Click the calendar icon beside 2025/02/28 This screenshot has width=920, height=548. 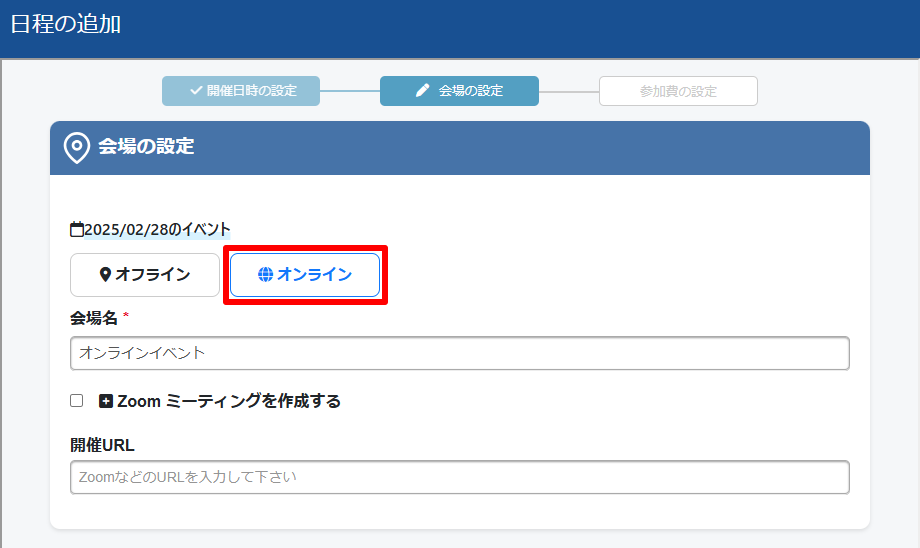(x=77, y=229)
